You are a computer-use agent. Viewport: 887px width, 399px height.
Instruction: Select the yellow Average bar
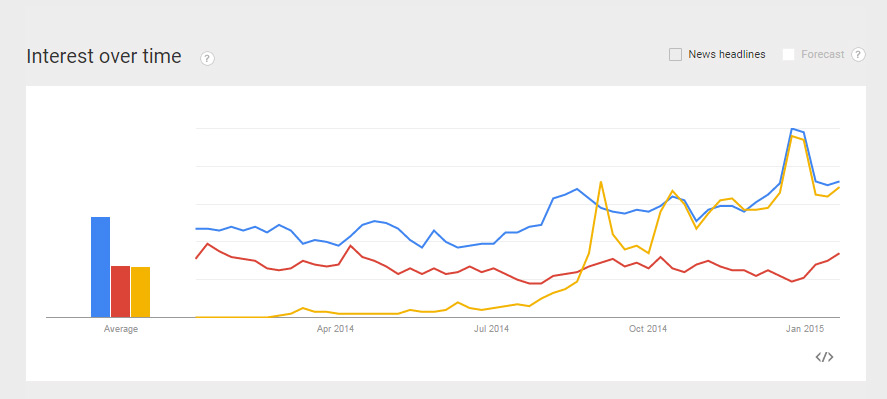pos(140,292)
